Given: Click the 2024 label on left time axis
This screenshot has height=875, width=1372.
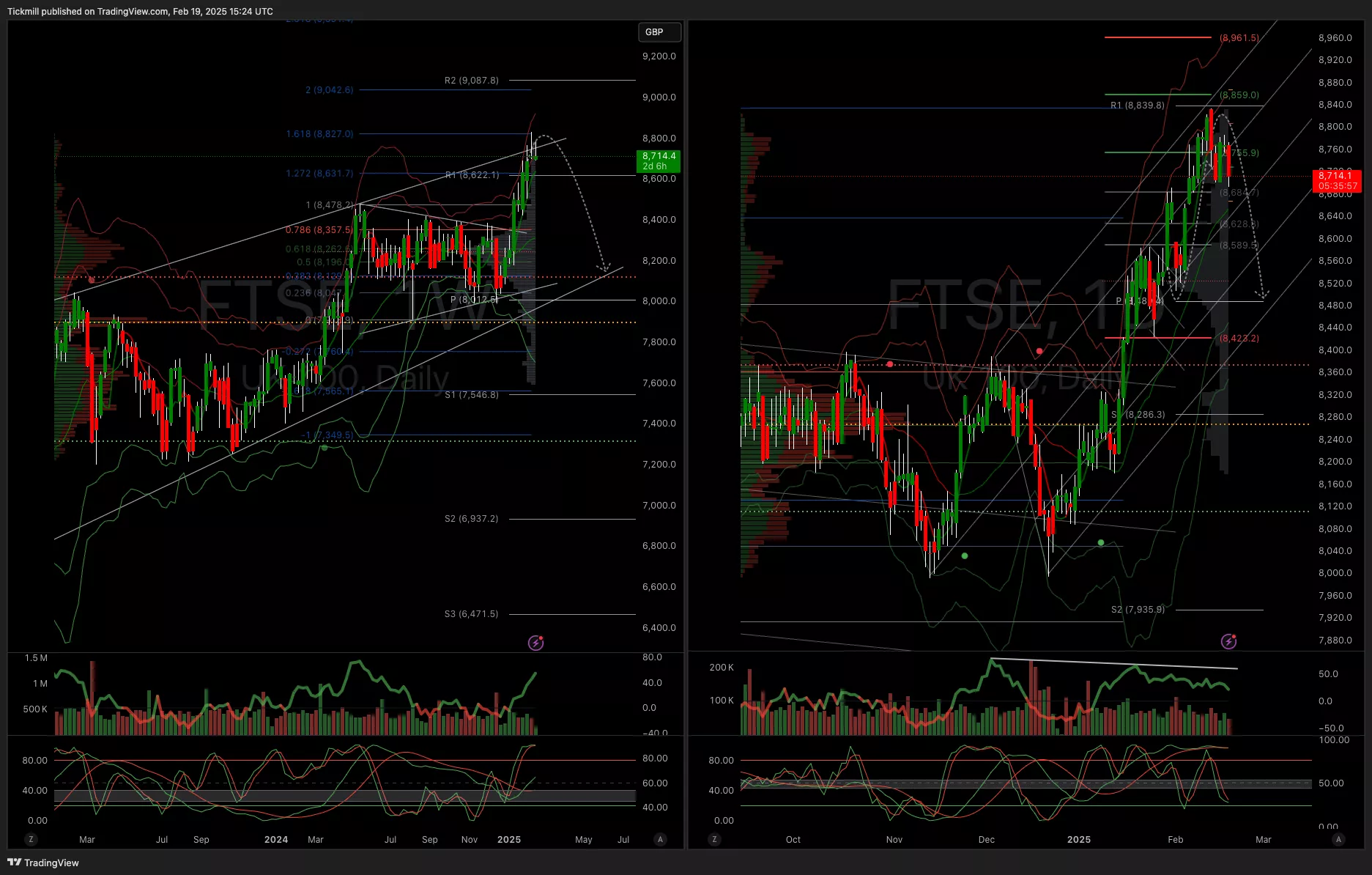Looking at the screenshot, I should tap(276, 840).
